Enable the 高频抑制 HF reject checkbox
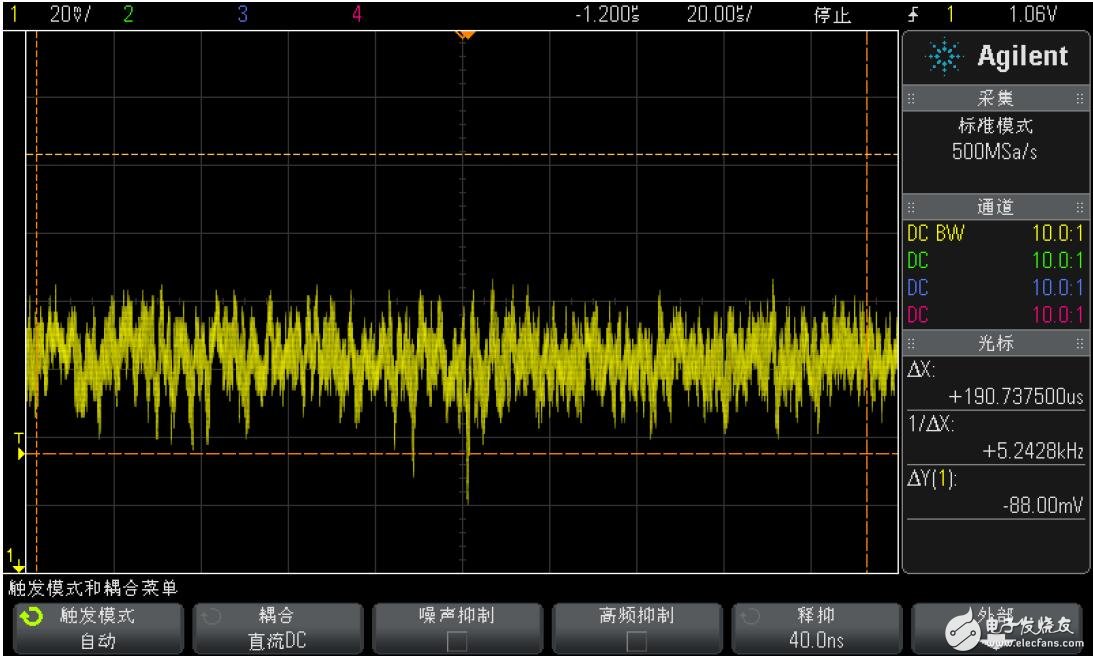Image resolution: width=1093 pixels, height=660 pixels. 636,640
